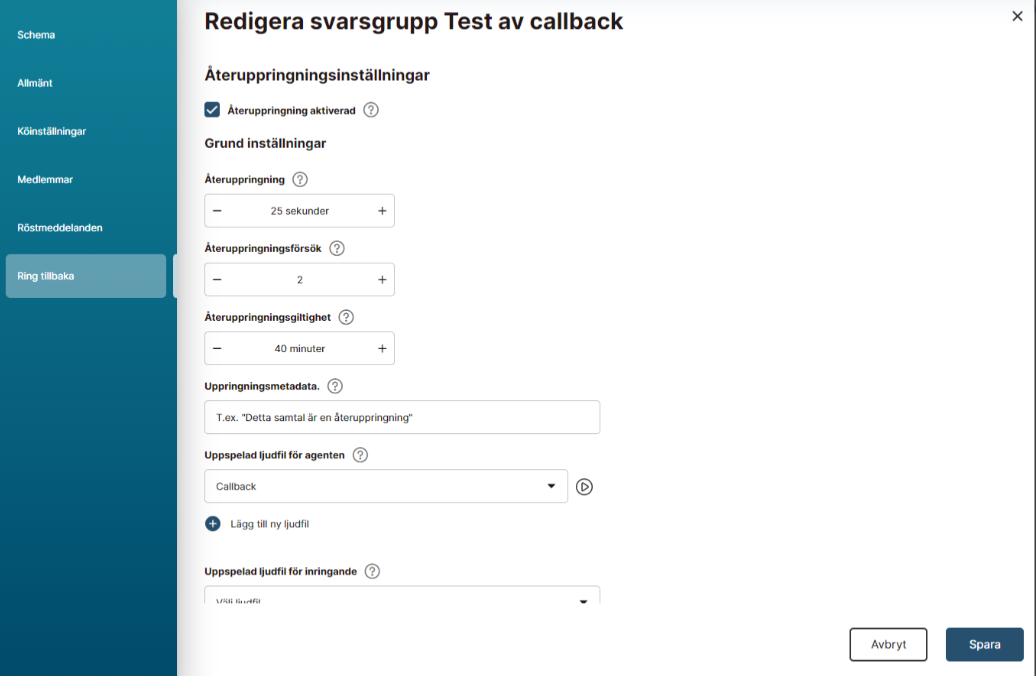This screenshot has height=676, width=1036.
Task: Open the Callback audio file dropdown
Action: [386, 487]
